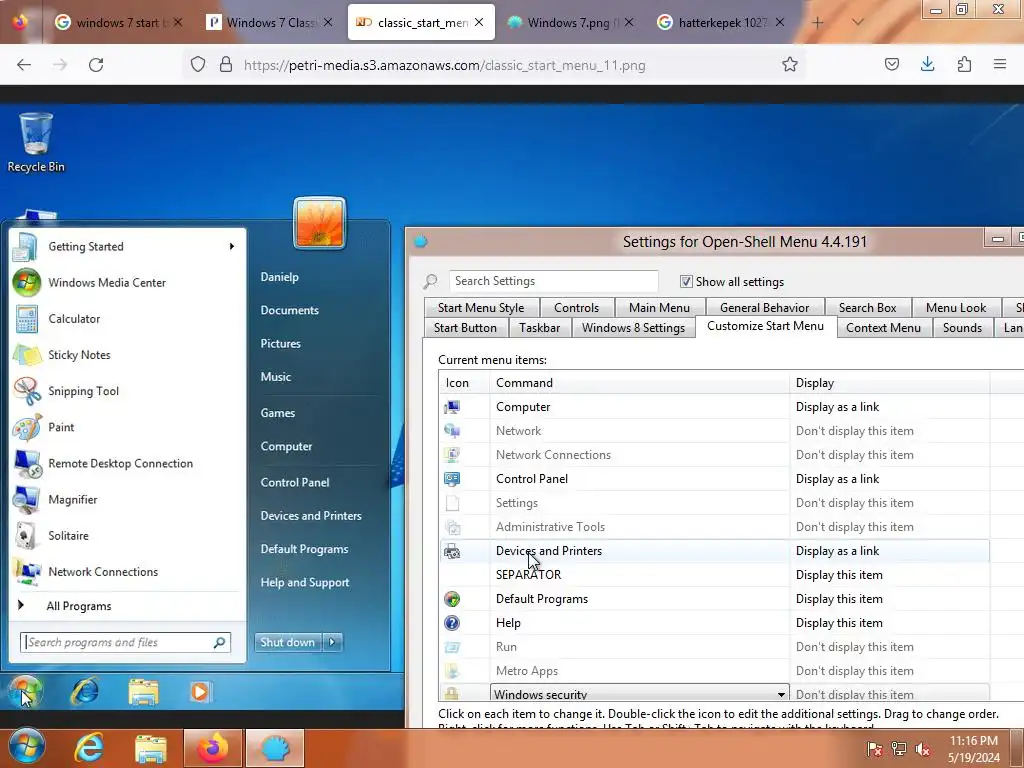
Task: Open Firefox downloads panel
Action: [x=927, y=64]
